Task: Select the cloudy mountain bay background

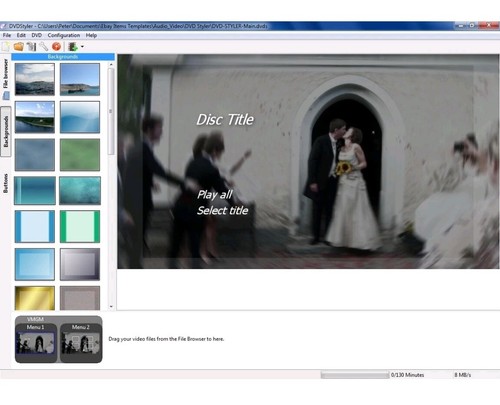Action: (35, 79)
